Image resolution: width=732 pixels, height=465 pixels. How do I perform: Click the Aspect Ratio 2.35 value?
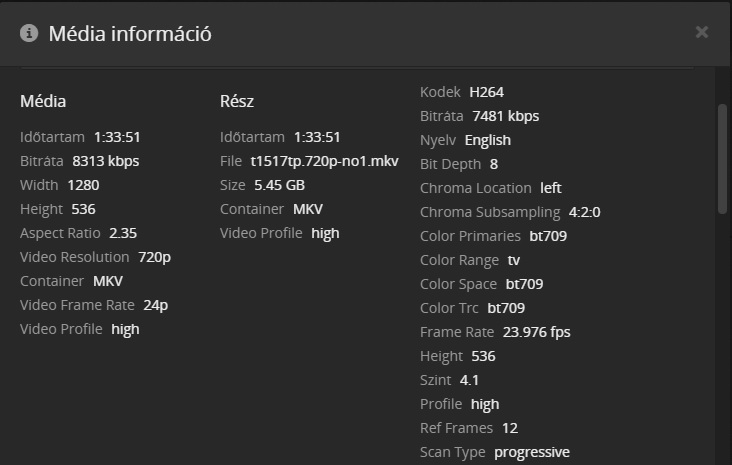[x=123, y=232]
